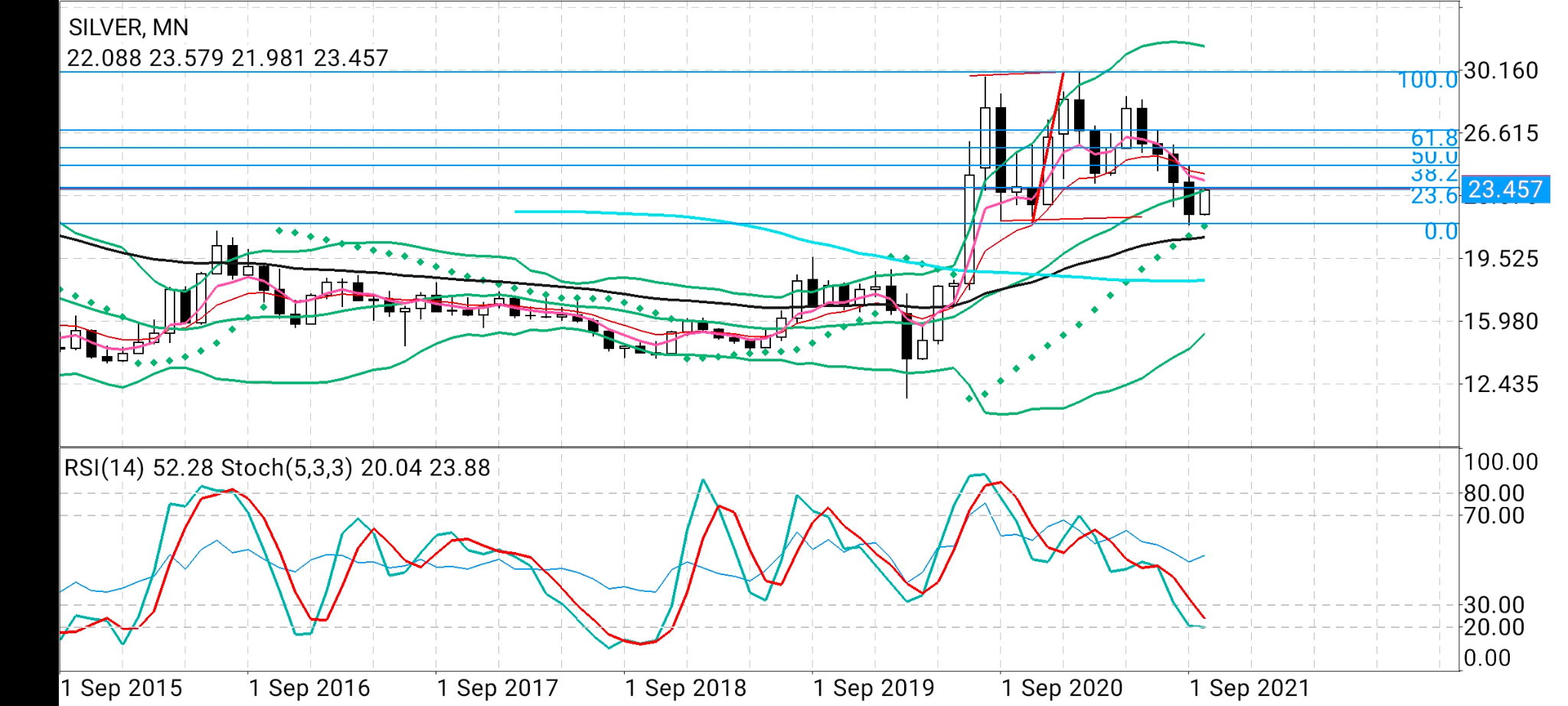The height and width of the screenshot is (706, 1568).
Task: Click the 26.615 price axis label
Action: coord(1501,133)
